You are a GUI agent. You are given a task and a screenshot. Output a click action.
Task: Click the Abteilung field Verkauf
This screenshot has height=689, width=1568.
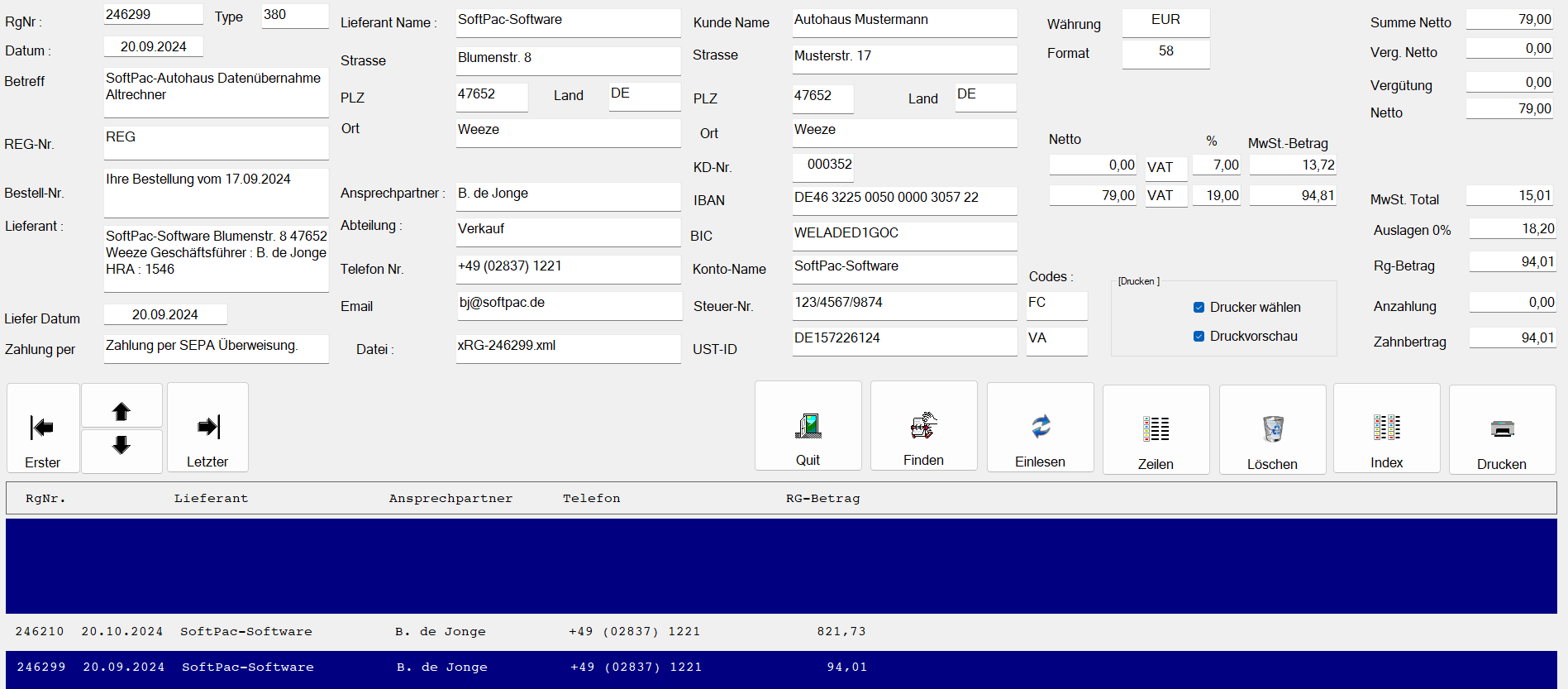569,232
